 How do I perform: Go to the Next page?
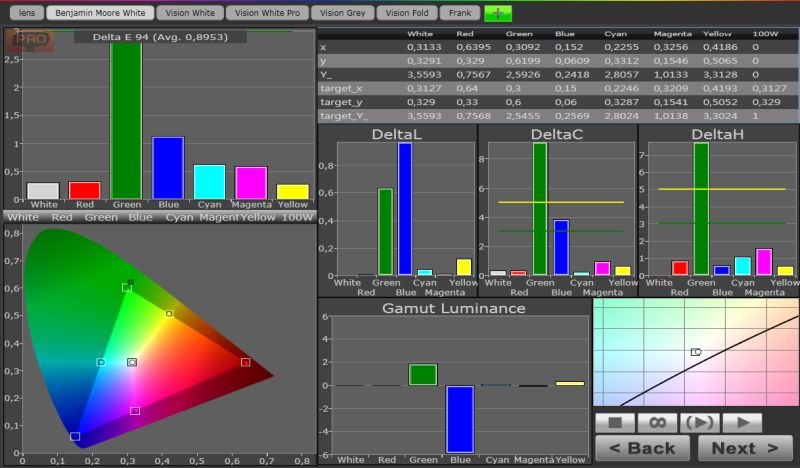(746, 448)
